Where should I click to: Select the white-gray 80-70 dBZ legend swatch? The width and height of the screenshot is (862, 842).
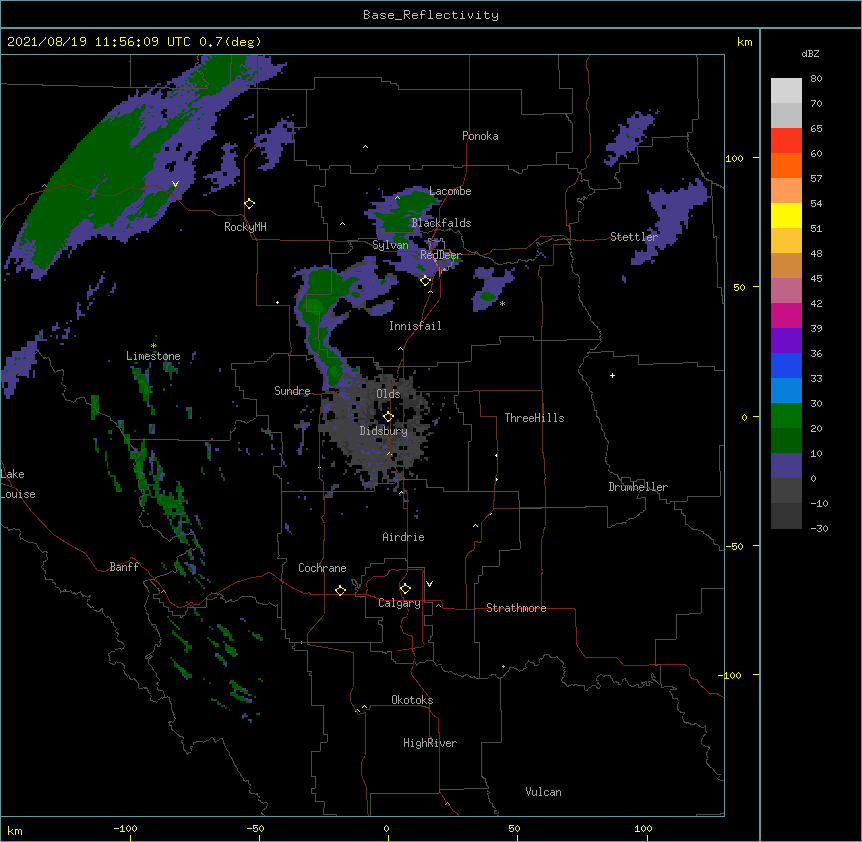point(786,91)
